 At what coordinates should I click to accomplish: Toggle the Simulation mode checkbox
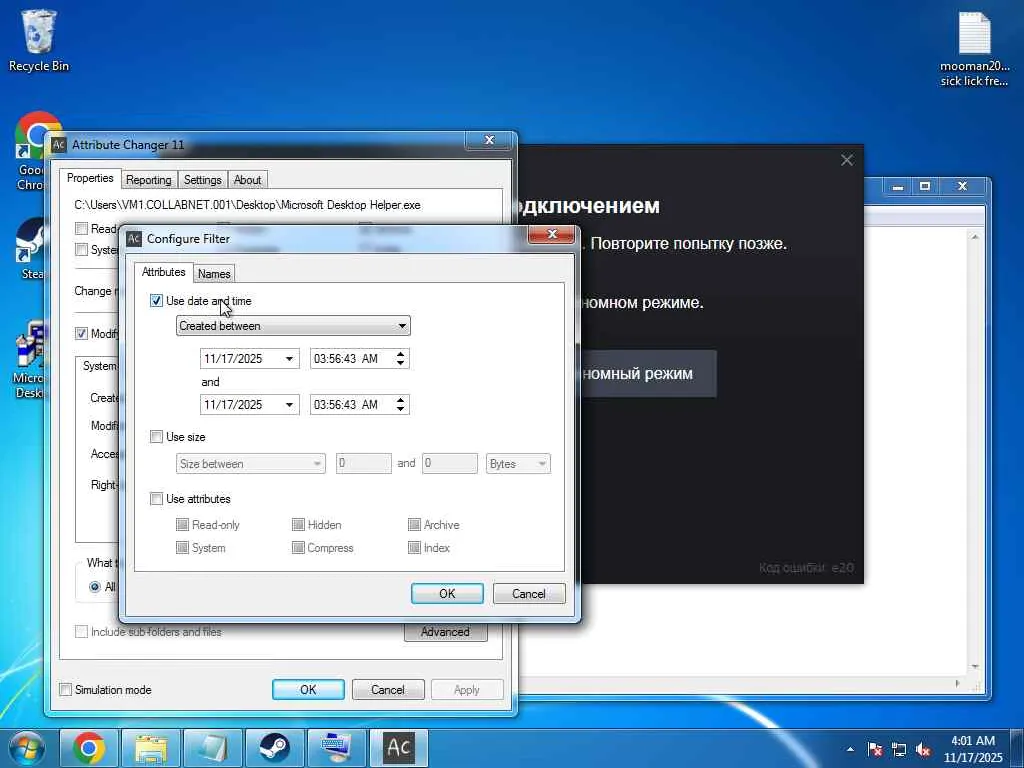(65, 690)
